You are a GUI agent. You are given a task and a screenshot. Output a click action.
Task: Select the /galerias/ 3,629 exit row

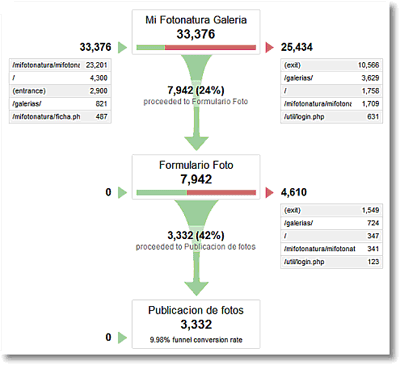tap(331, 78)
